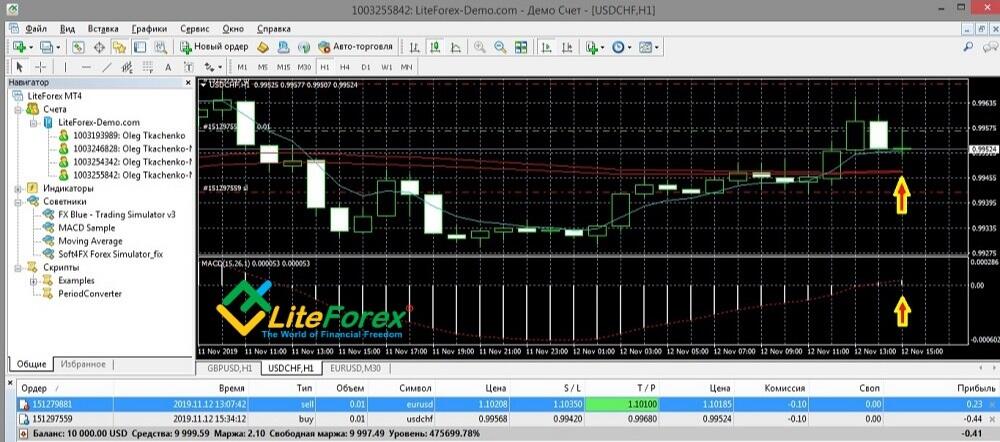The image size is (1000, 442).
Task: Toggle the Strategy Tester toolbar icon
Action: tap(160, 47)
